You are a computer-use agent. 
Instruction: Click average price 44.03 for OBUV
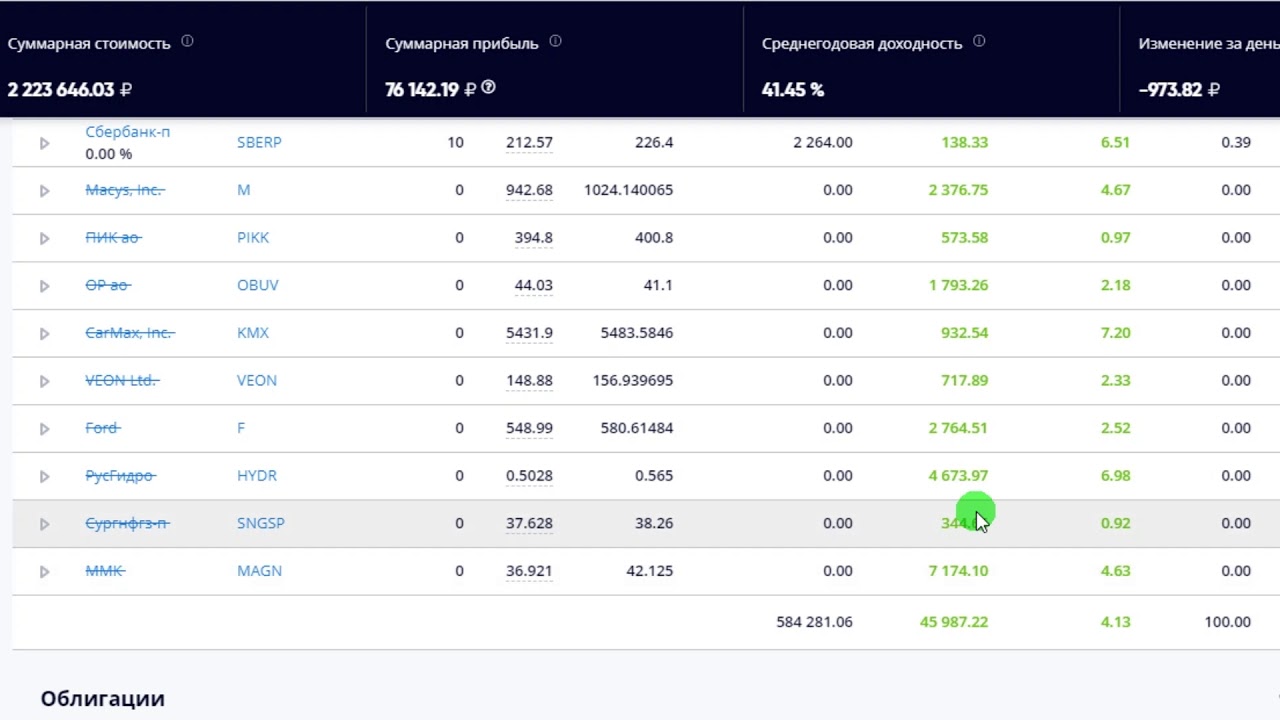point(533,285)
